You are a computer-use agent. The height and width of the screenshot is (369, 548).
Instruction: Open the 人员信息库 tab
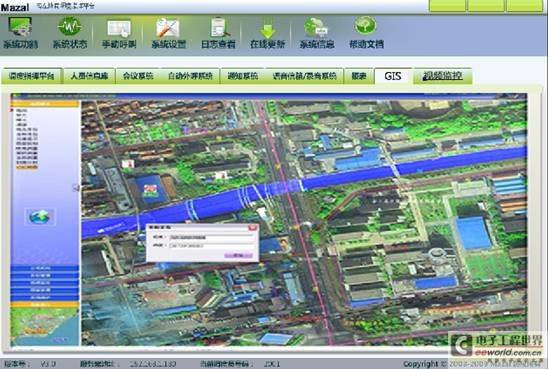(89, 76)
